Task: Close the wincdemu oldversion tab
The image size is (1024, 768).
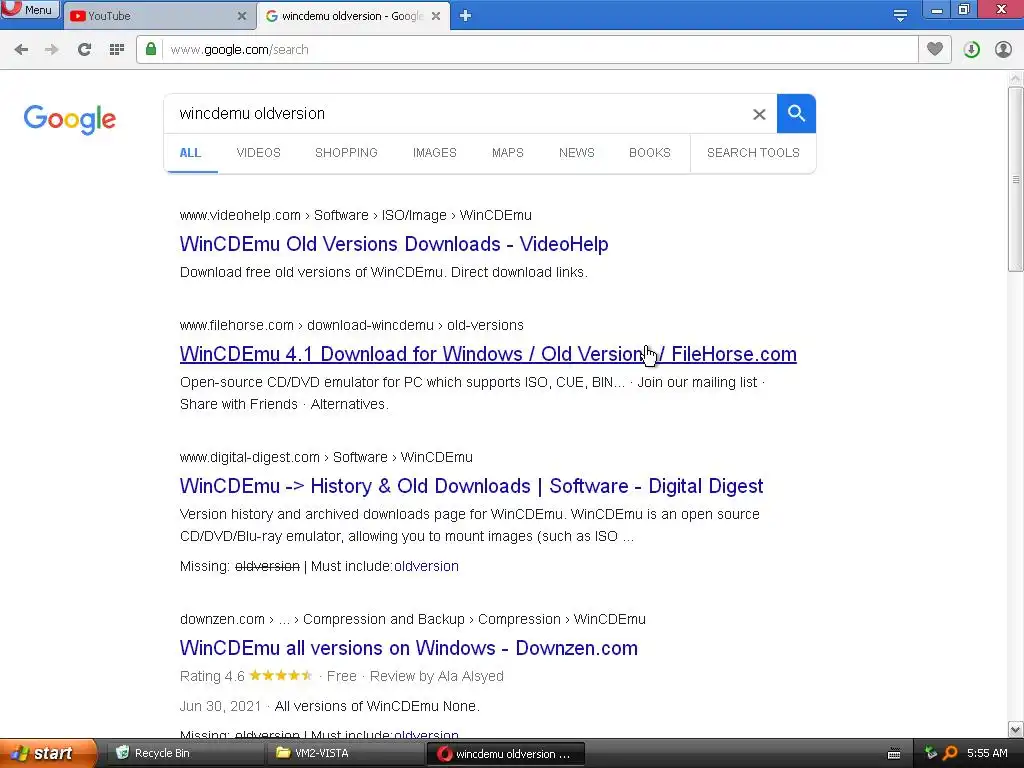Action: pyautogui.click(x=436, y=16)
